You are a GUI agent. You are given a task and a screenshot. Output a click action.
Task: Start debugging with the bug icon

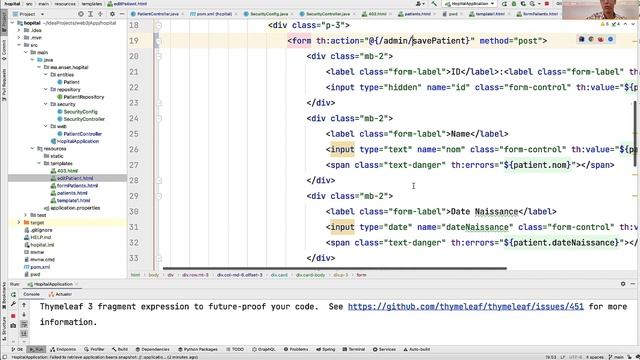(x=514, y=4)
